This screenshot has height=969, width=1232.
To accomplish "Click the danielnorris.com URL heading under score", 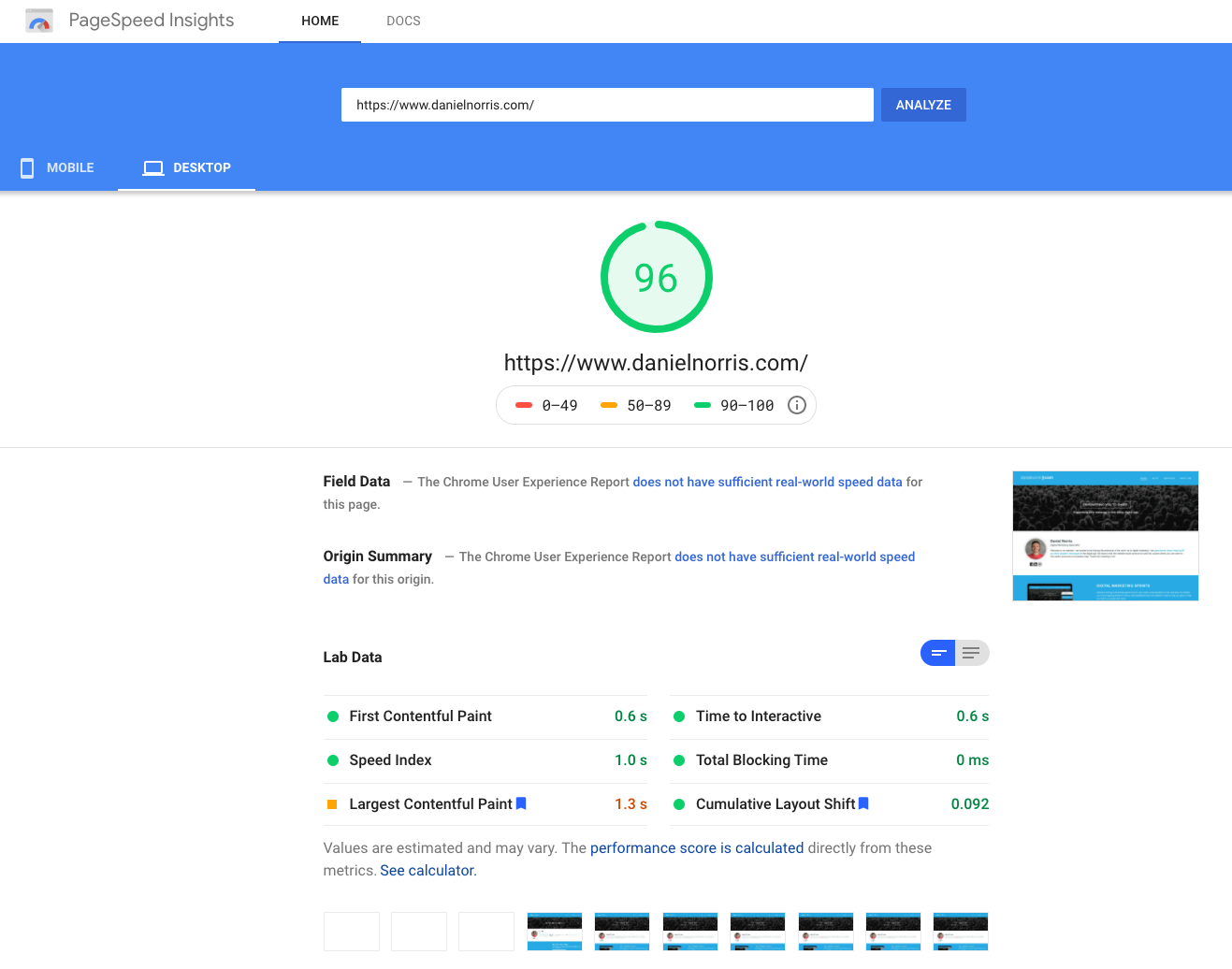I will 656,363.
